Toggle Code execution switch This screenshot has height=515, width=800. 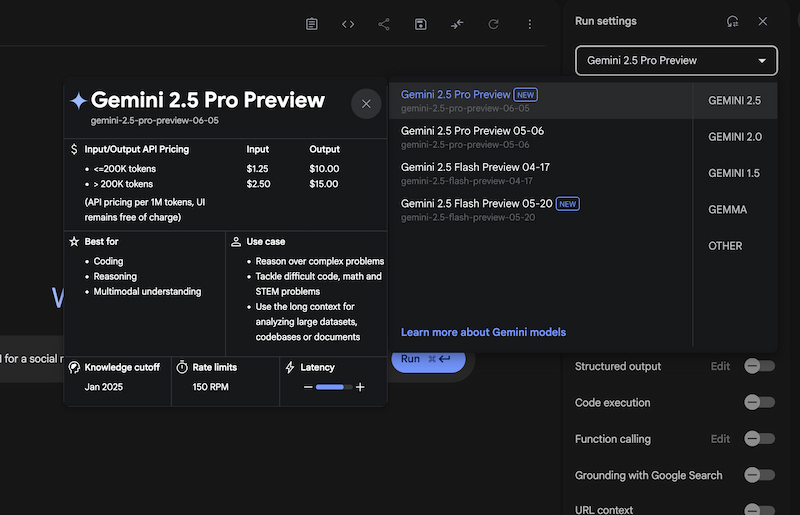759,402
